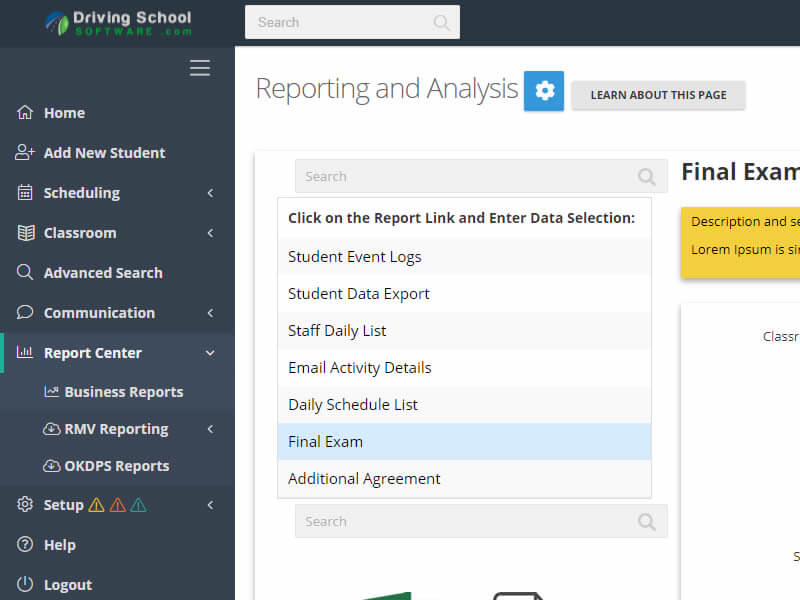Image resolution: width=800 pixels, height=600 pixels.
Task: Open the Additional Agreement report link
Action: (364, 479)
